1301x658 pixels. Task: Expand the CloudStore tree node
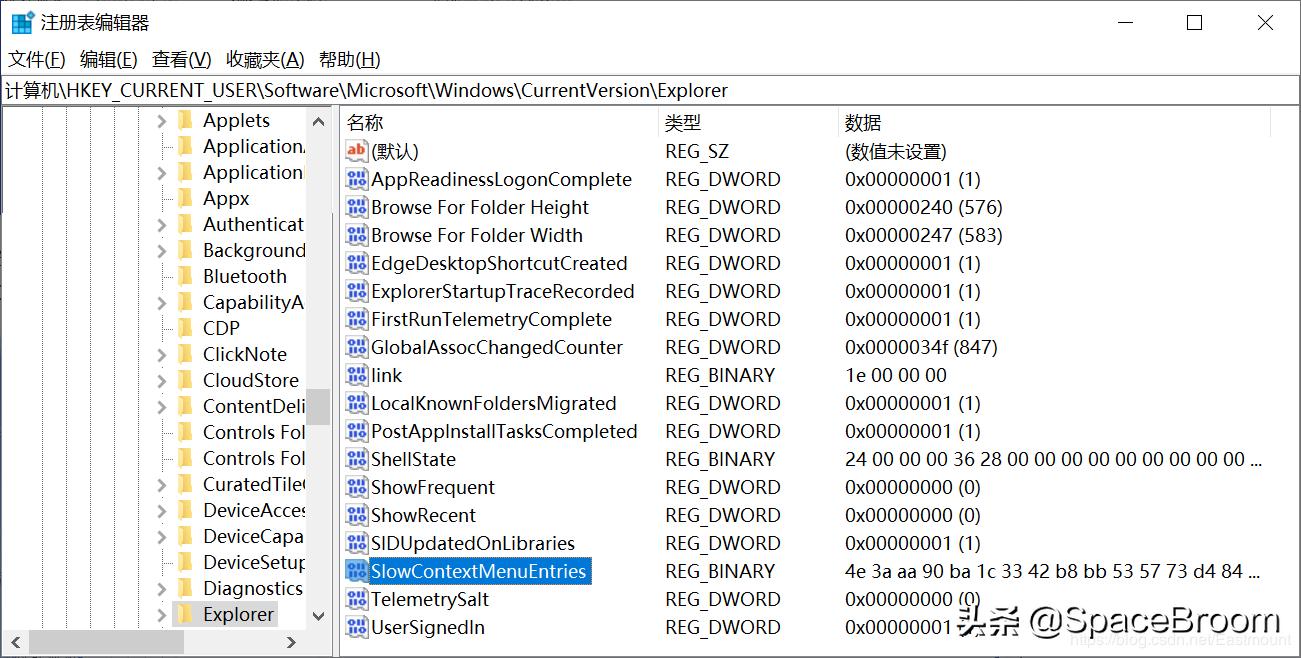coord(162,381)
